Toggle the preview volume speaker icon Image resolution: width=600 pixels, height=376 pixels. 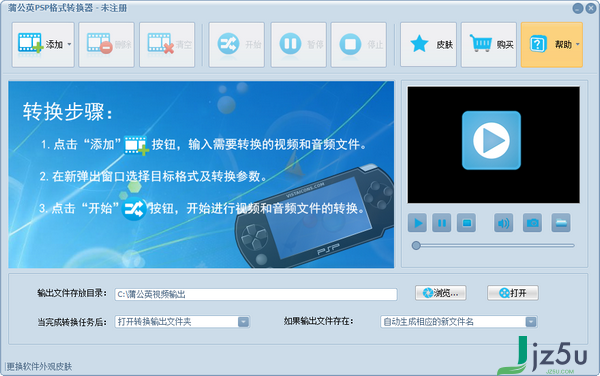(x=504, y=223)
